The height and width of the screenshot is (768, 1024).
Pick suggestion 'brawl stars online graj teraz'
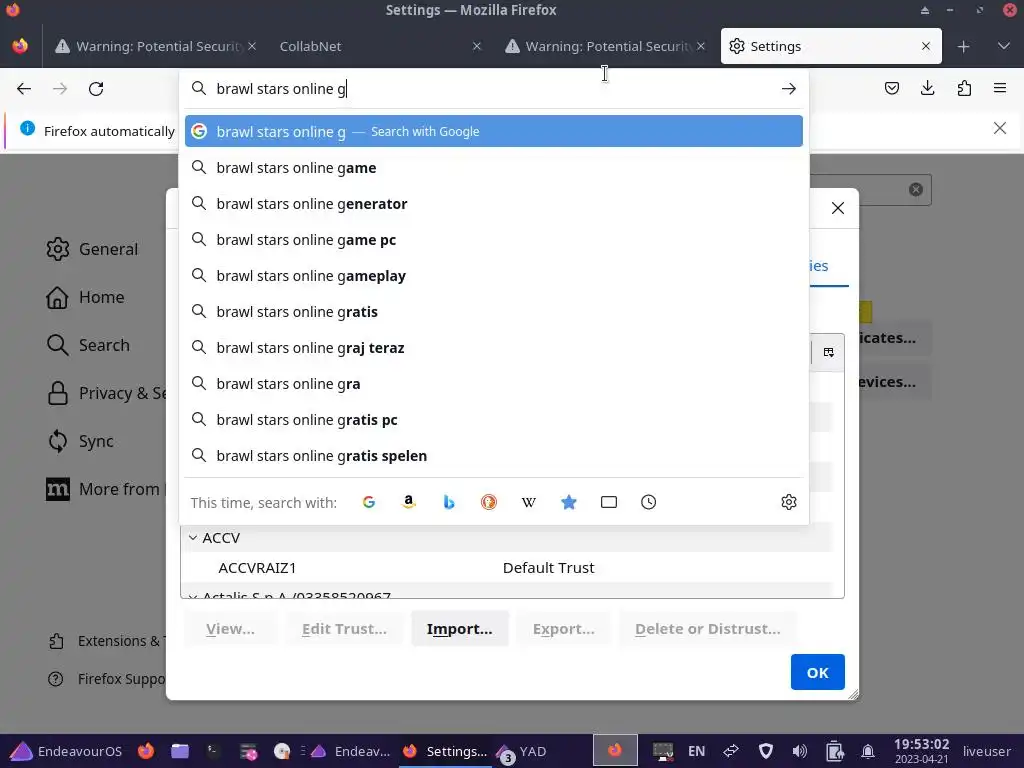tap(494, 347)
